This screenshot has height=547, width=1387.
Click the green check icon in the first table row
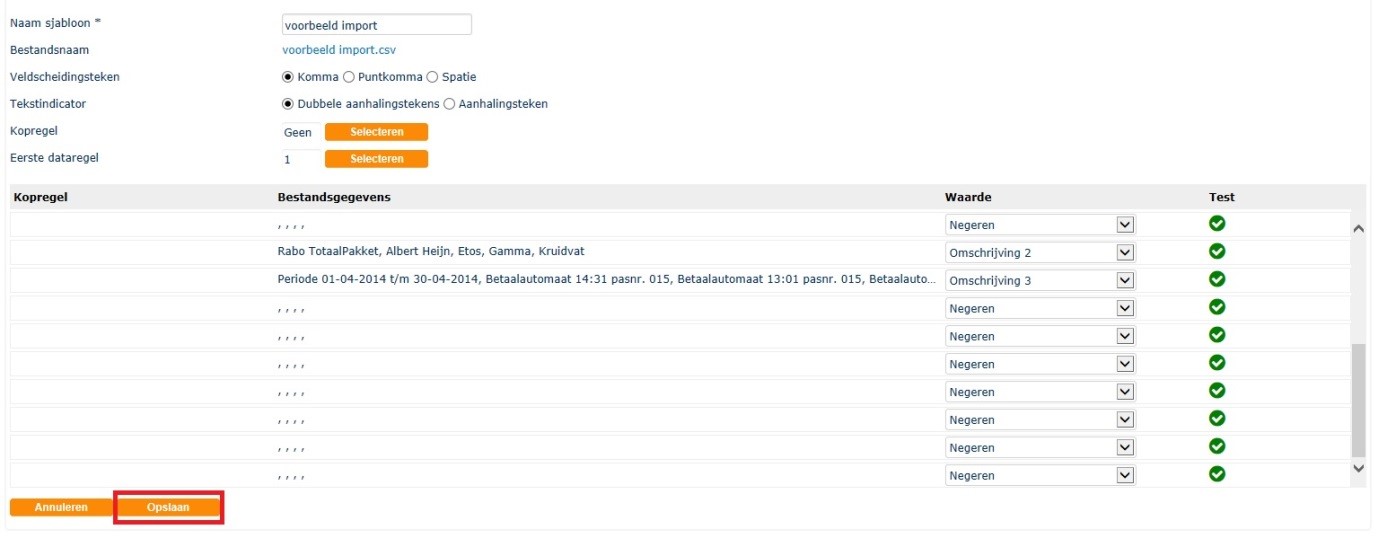pyautogui.click(x=1217, y=224)
